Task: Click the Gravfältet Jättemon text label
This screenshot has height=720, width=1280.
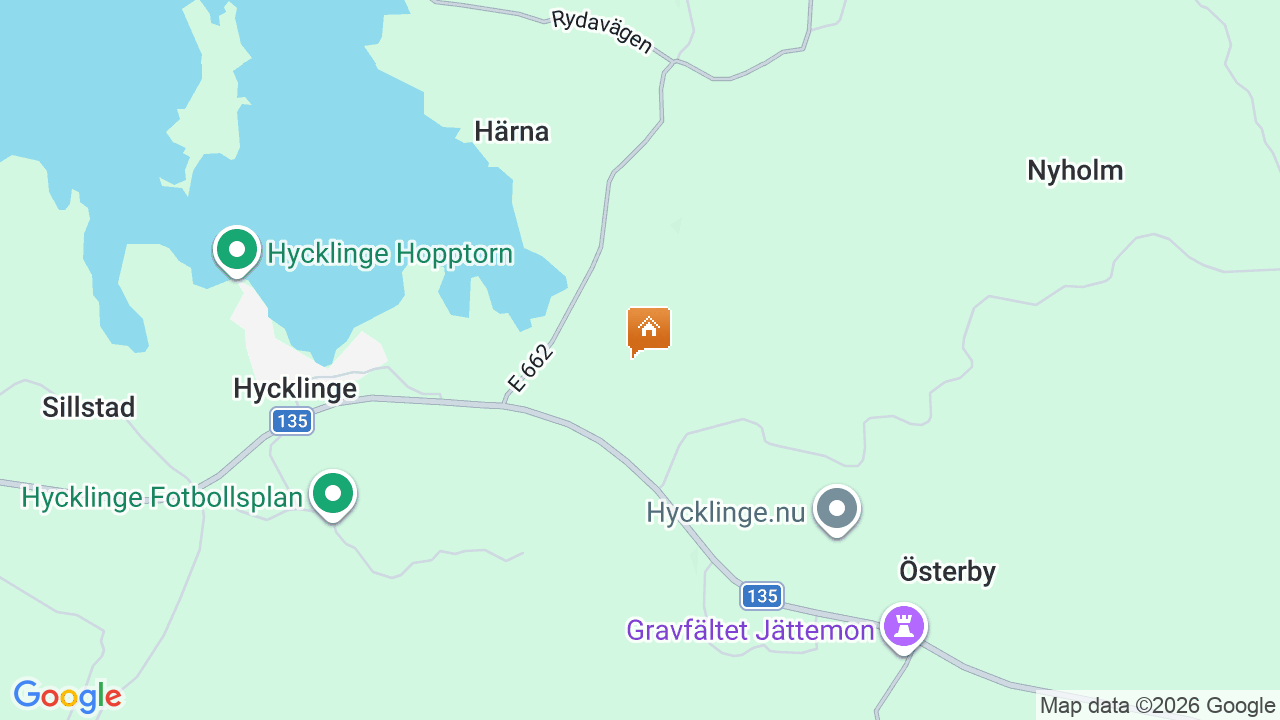Action: pyautogui.click(x=751, y=630)
